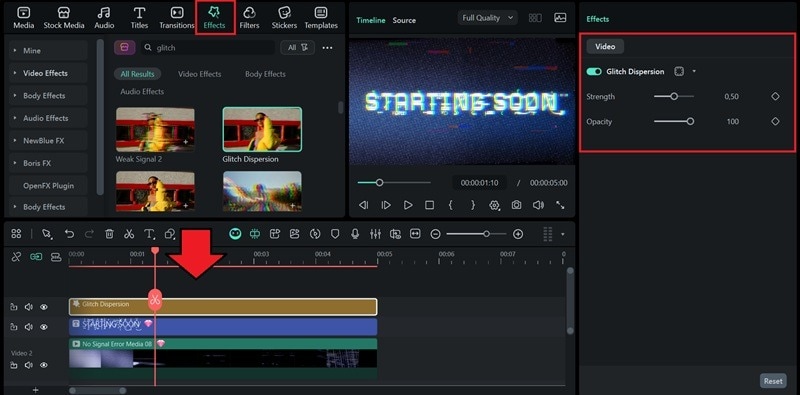Expand the NewBlue FX category
Screen dimensions: 800x395
[x=48, y=140]
